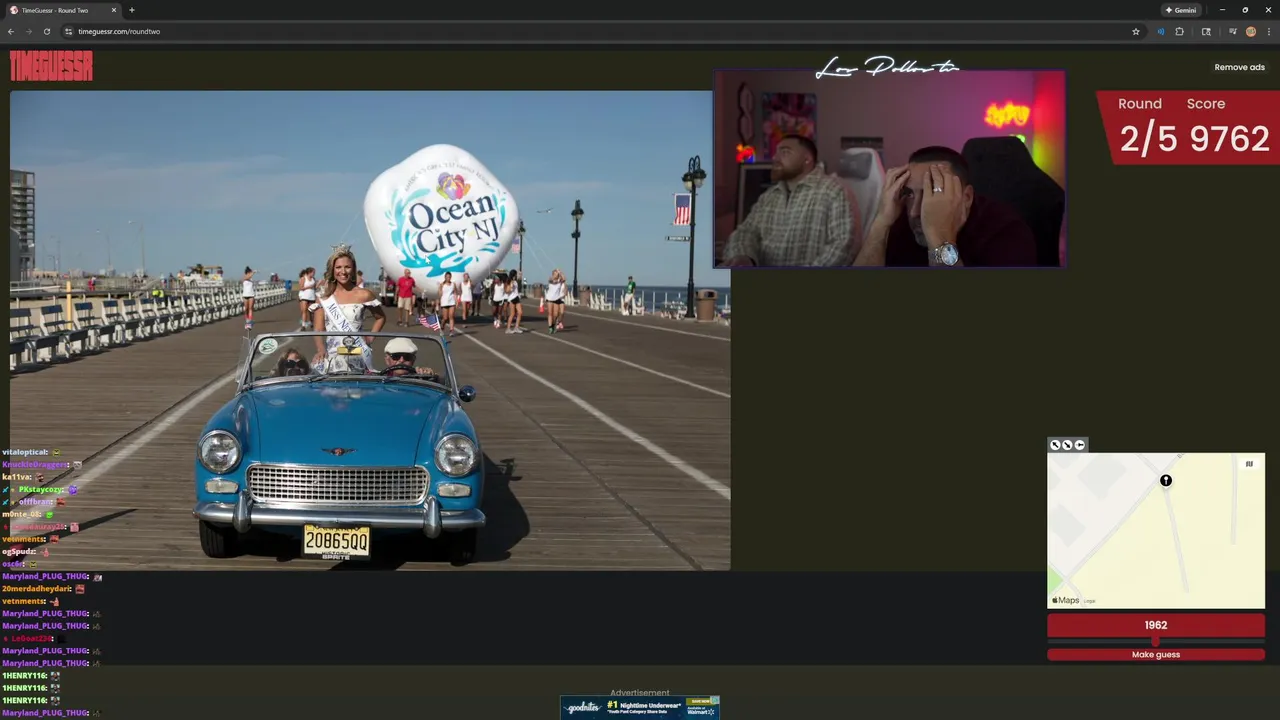Click the TimeGuessr logo
Viewport: 1280px width, 720px height.
coord(51,66)
